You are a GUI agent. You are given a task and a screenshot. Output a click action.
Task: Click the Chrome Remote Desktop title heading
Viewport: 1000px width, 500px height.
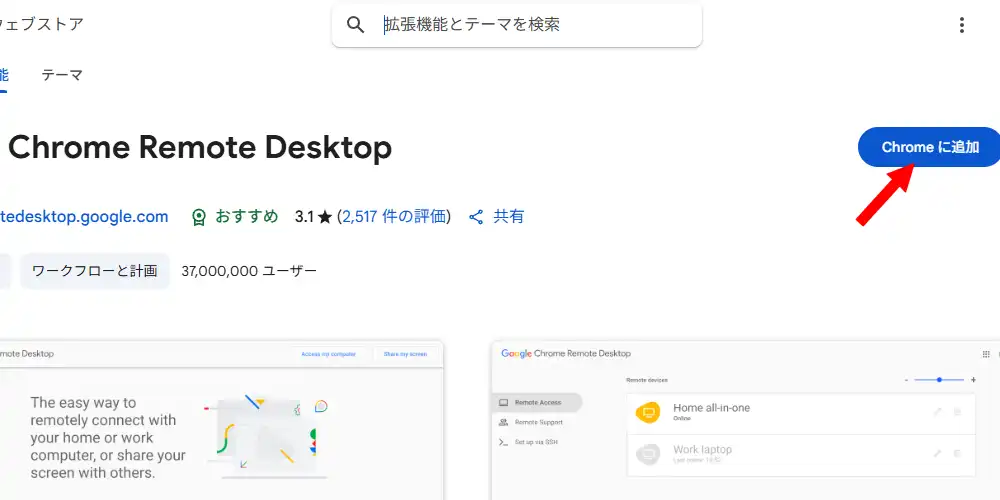(x=200, y=147)
